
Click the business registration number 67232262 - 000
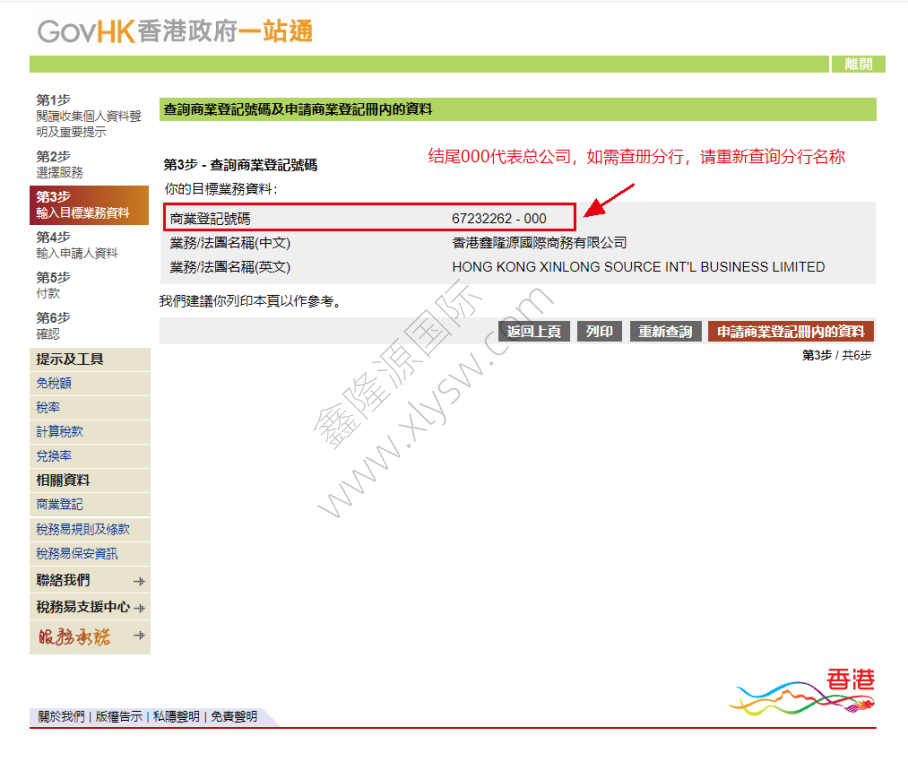click(x=499, y=218)
